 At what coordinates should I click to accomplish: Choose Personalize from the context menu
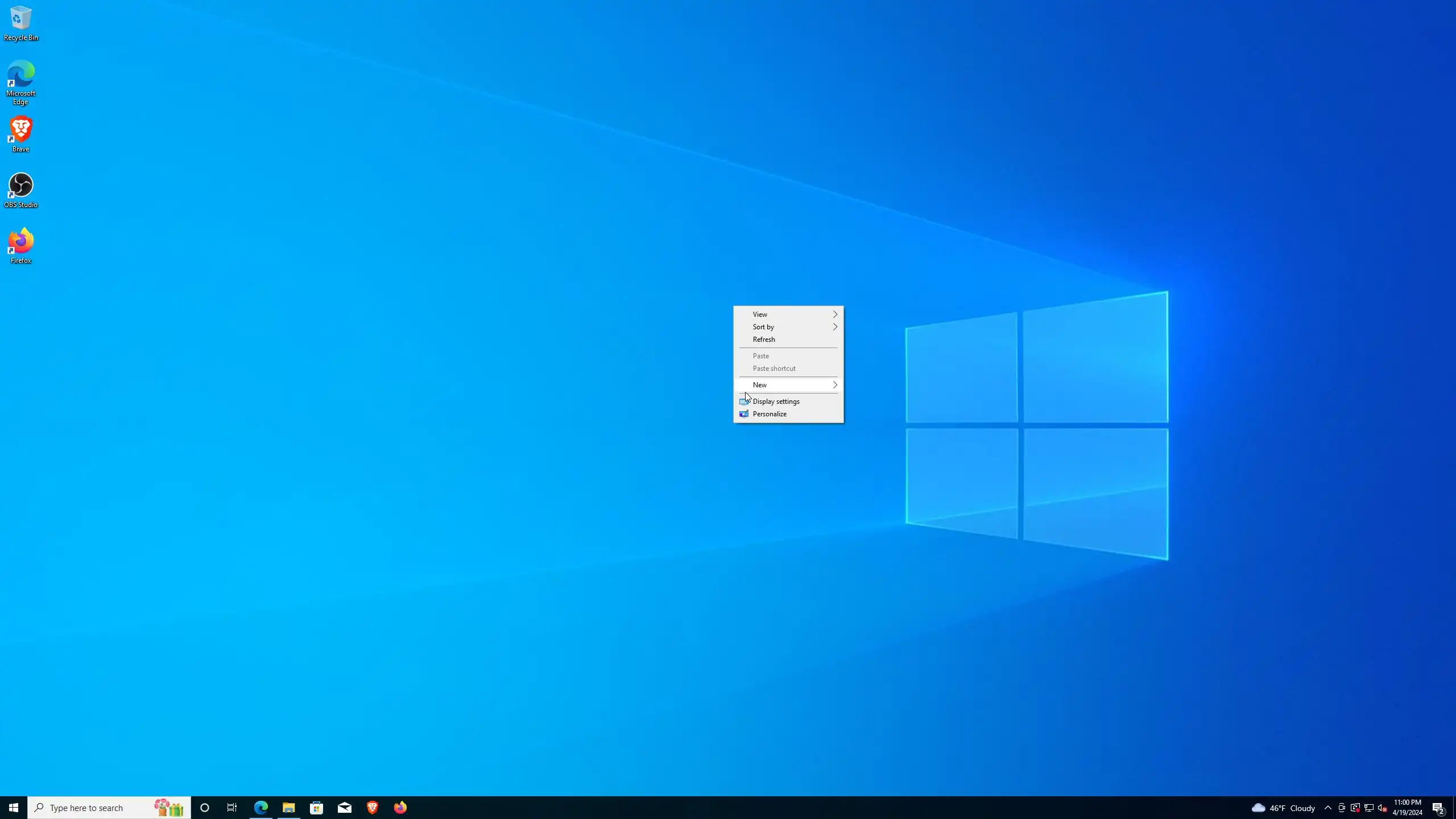[x=770, y=414]
